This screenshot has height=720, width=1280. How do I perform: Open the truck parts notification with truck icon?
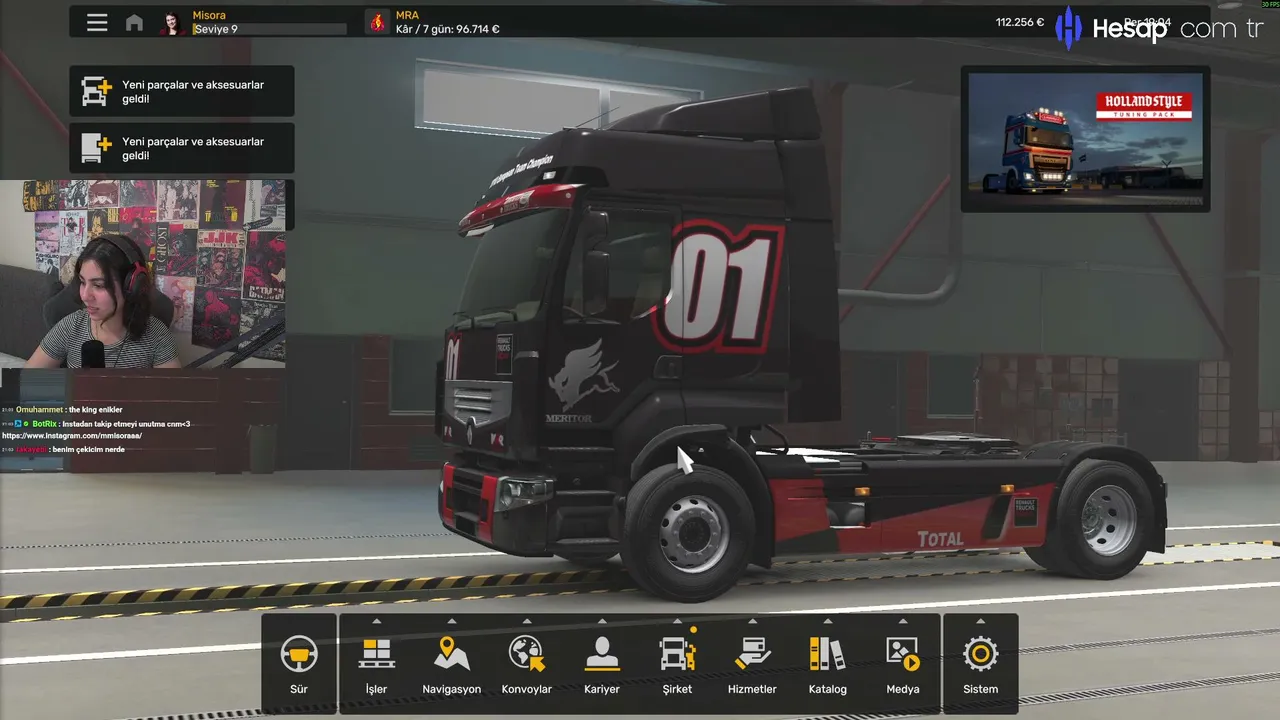click(182, 91)
